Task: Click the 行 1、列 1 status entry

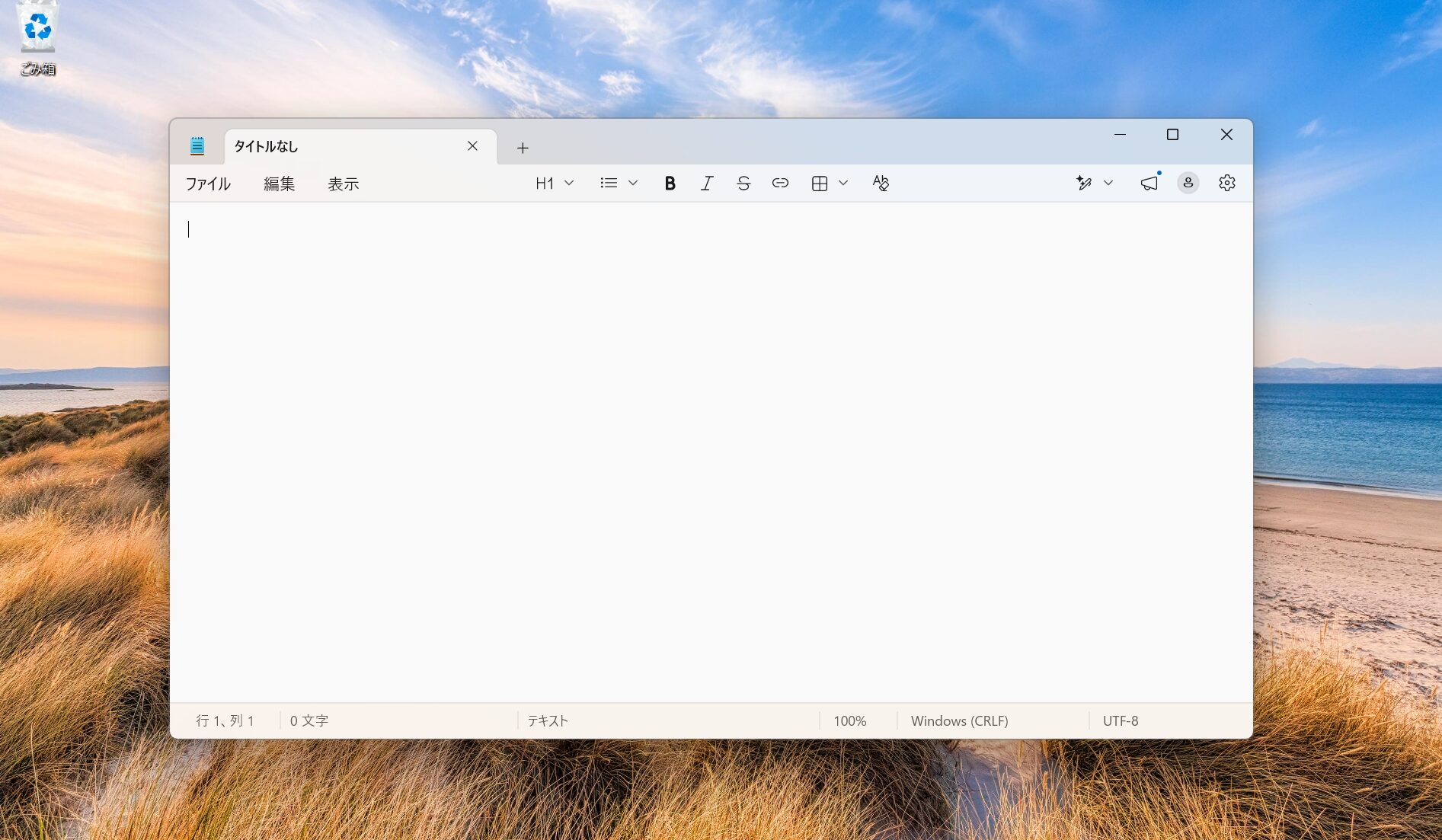Action: coord(225,720)
